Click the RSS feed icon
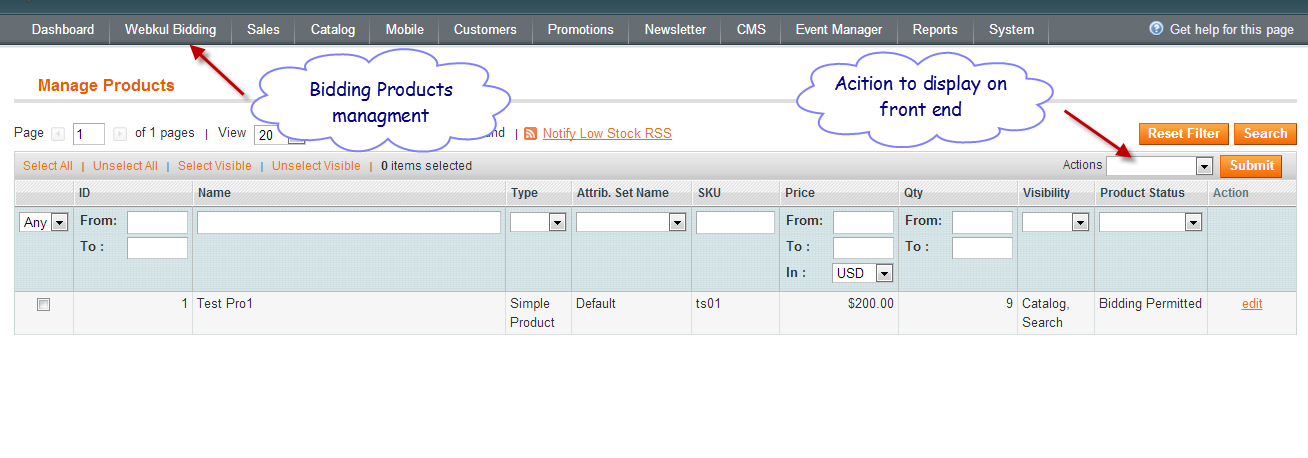Screen dimensions: 1308x458 (531, 133)
